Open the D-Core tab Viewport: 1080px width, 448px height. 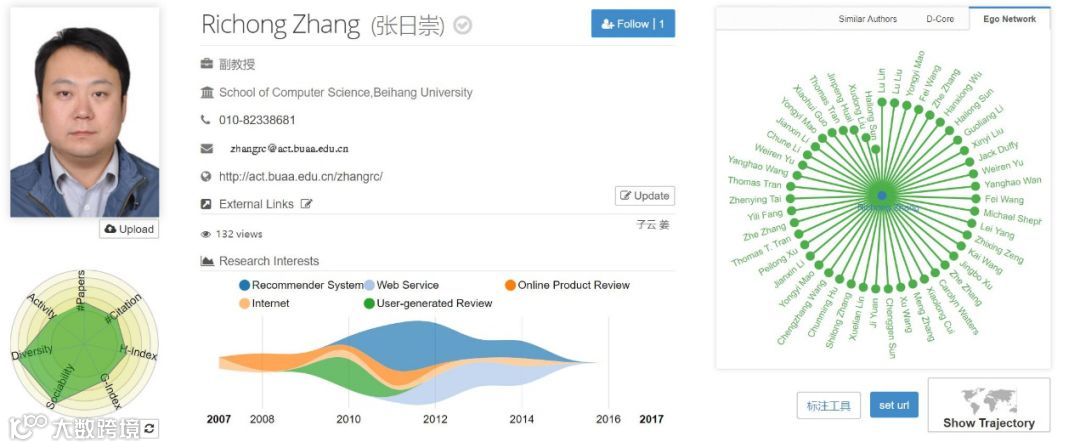pyautogui.click(x=939, y=19)
